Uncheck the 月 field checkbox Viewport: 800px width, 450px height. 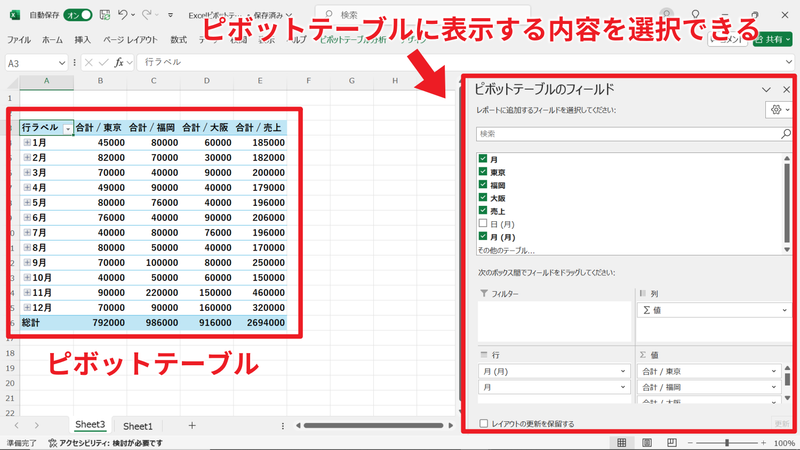(483, 158)
